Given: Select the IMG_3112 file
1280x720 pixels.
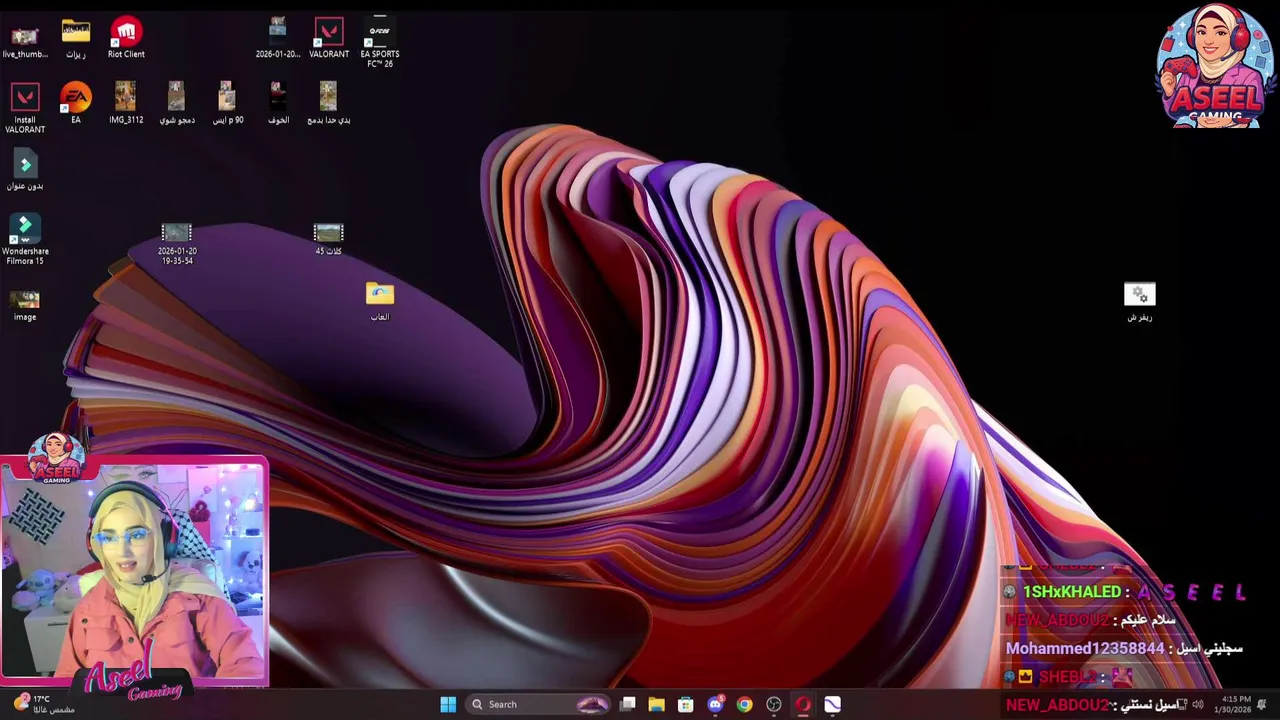Looking at the screenshot, I should tap(126, 104).
